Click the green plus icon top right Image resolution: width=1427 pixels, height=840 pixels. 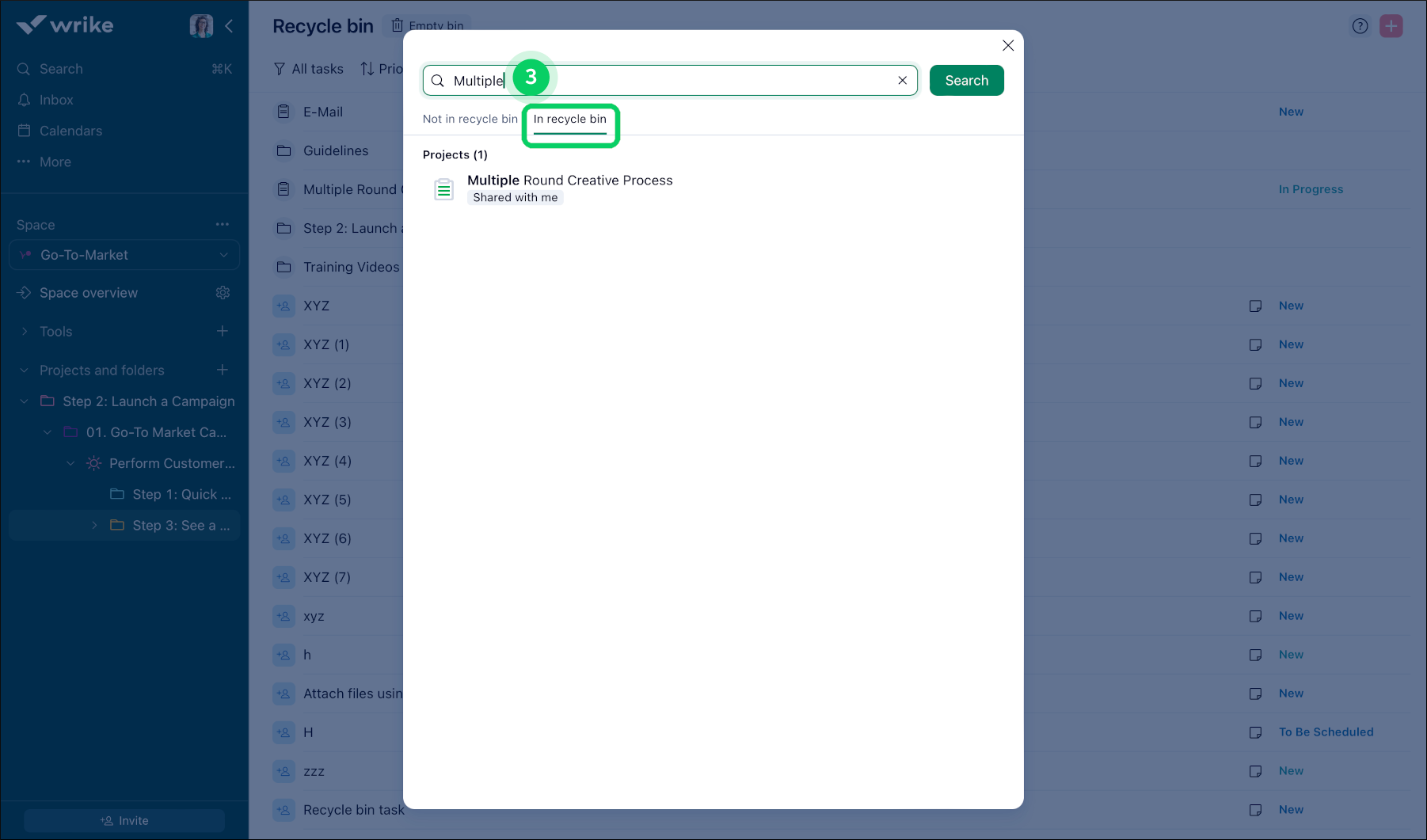(x=1391, y=26)
